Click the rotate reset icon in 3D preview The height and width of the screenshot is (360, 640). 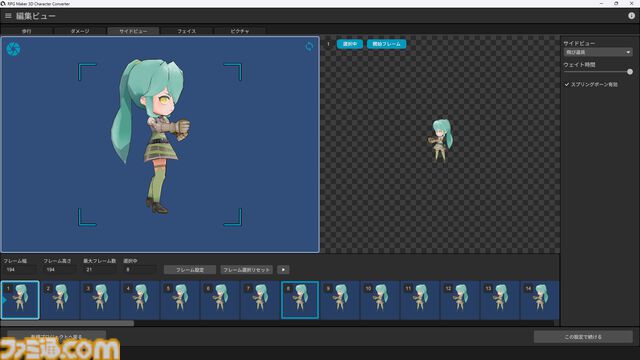pos(309,47)
